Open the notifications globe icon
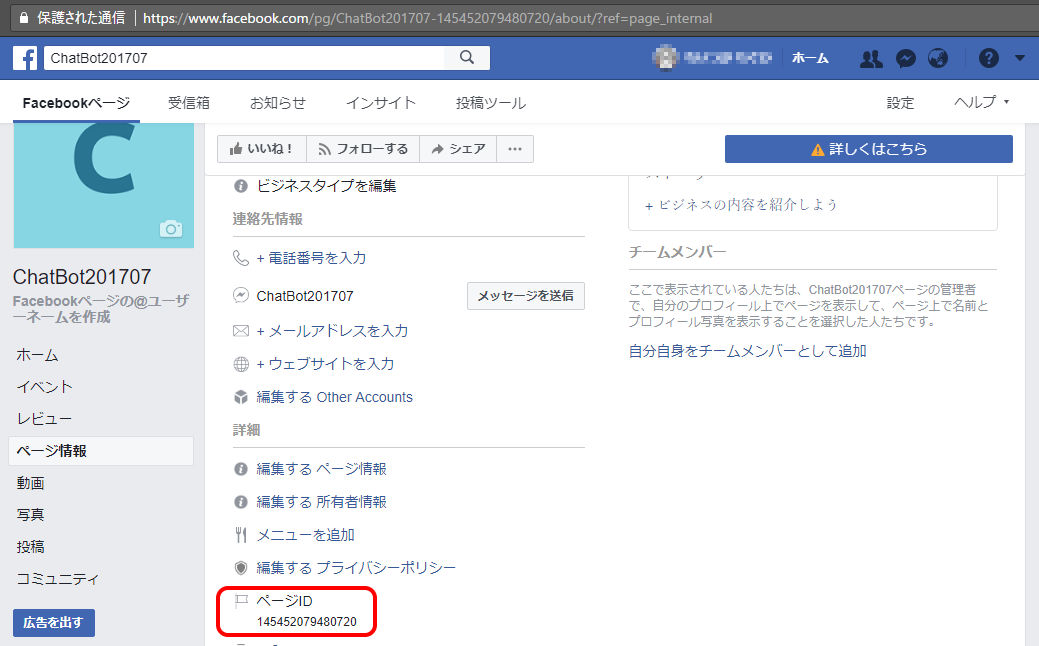 click(938, 59)
